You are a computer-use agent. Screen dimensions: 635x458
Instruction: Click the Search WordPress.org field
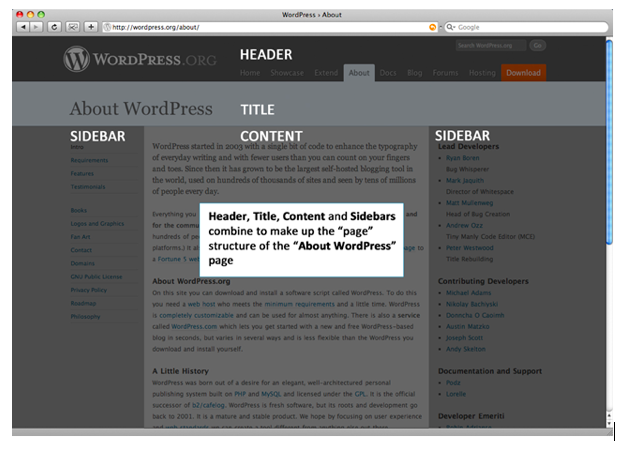pos(490,45)
